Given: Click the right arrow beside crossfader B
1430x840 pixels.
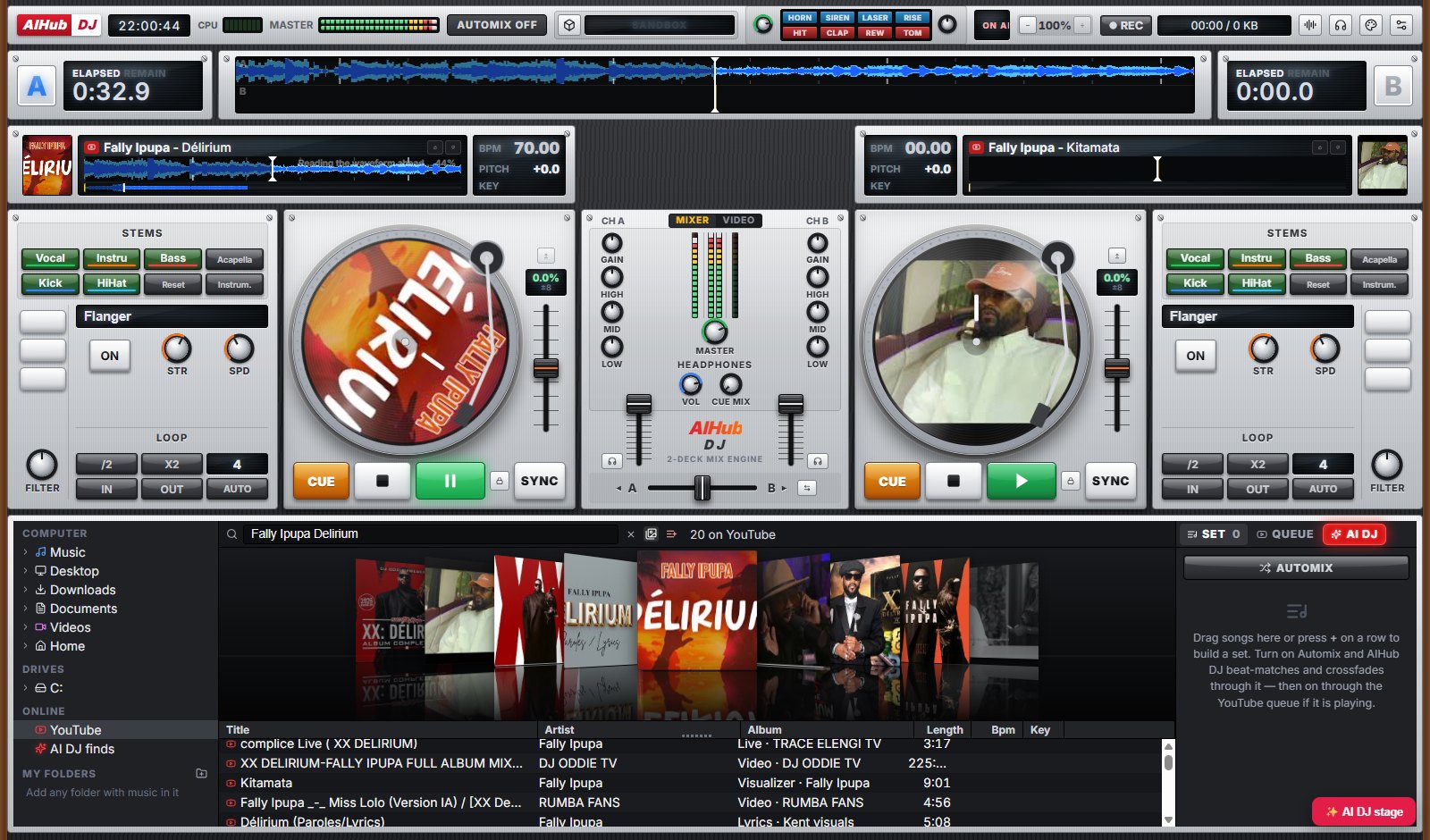Looking at the screenshot, I should 784,488.
